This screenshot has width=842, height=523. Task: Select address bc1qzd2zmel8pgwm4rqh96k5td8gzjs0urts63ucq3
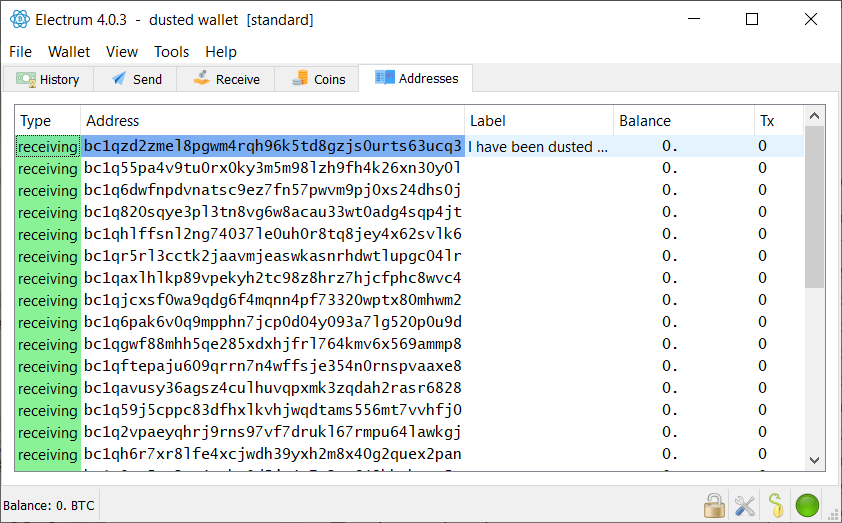point(272,146)
